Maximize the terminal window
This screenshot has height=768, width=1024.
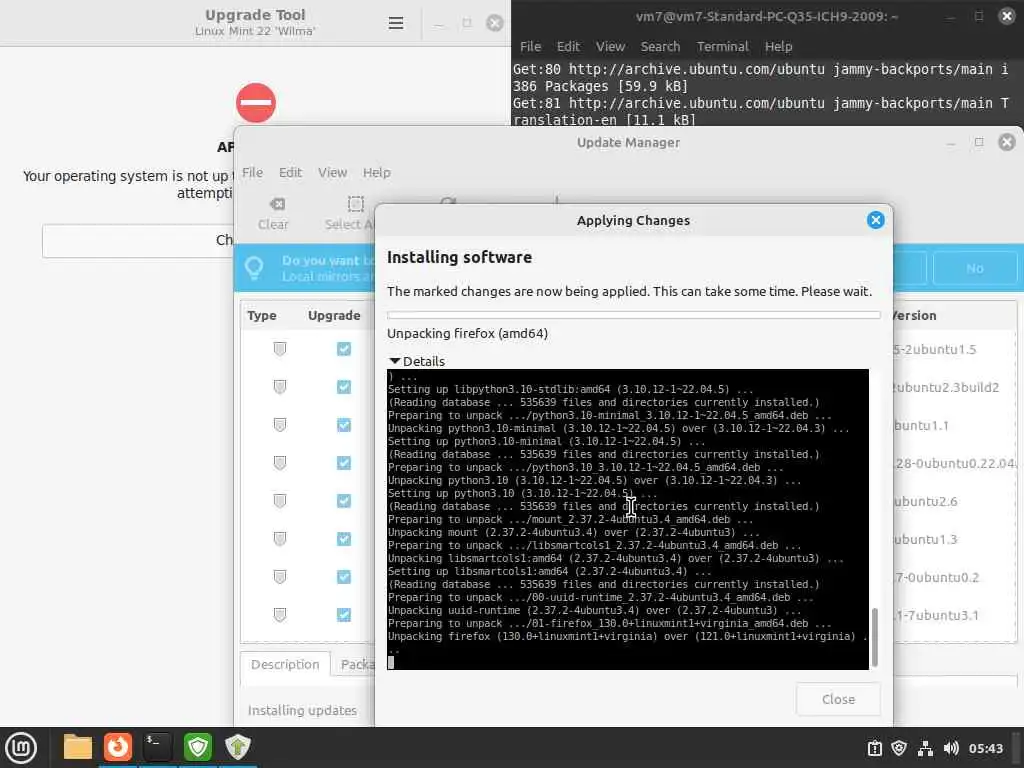[x=978, y=16]
